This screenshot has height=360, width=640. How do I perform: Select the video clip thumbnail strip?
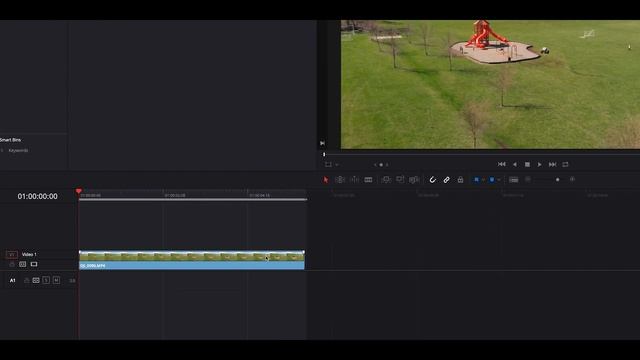[192, 256]
